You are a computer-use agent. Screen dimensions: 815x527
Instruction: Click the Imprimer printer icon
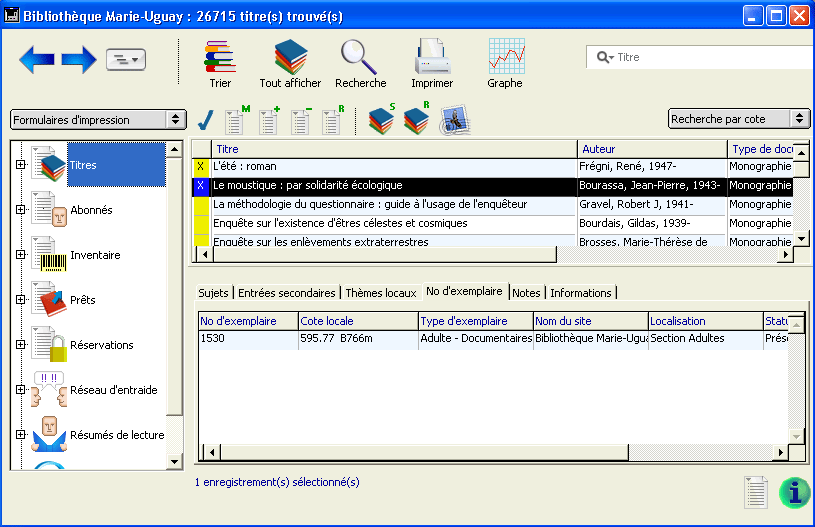point(432,56)
